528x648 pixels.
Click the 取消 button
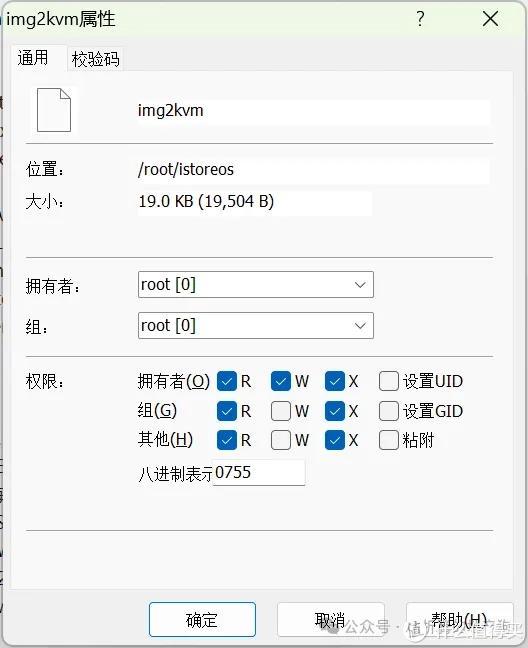click(x=331, y=619)
